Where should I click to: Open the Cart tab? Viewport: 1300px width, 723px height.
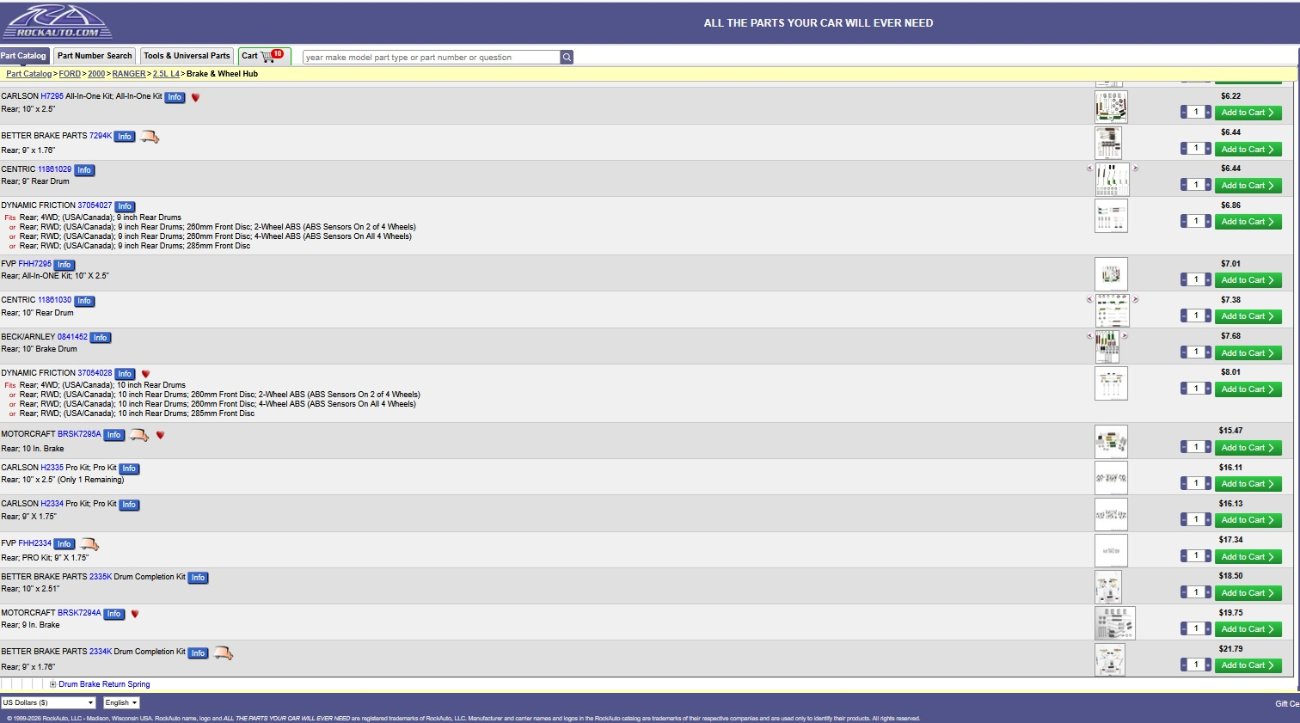263,57
